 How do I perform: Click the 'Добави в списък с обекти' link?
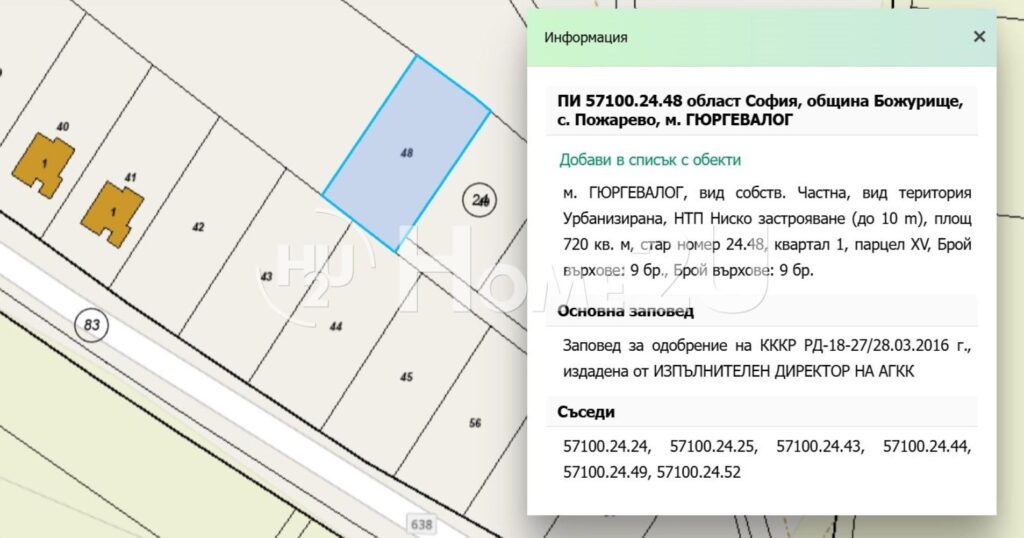tap(650, 160)
